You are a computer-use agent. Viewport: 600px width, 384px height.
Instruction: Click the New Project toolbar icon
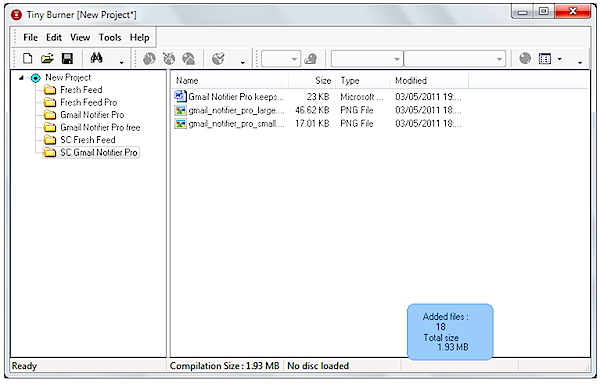click(28, 59)
